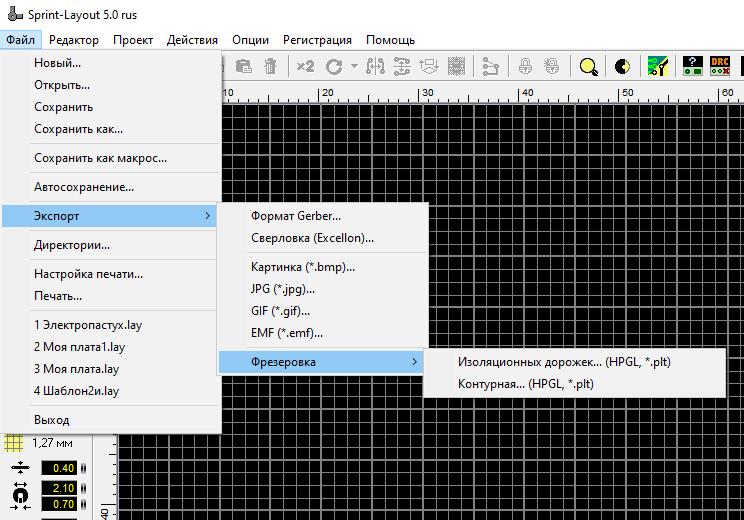
Task: Choose Формат Gerber... export option
Action: click(x=296, y=215)
